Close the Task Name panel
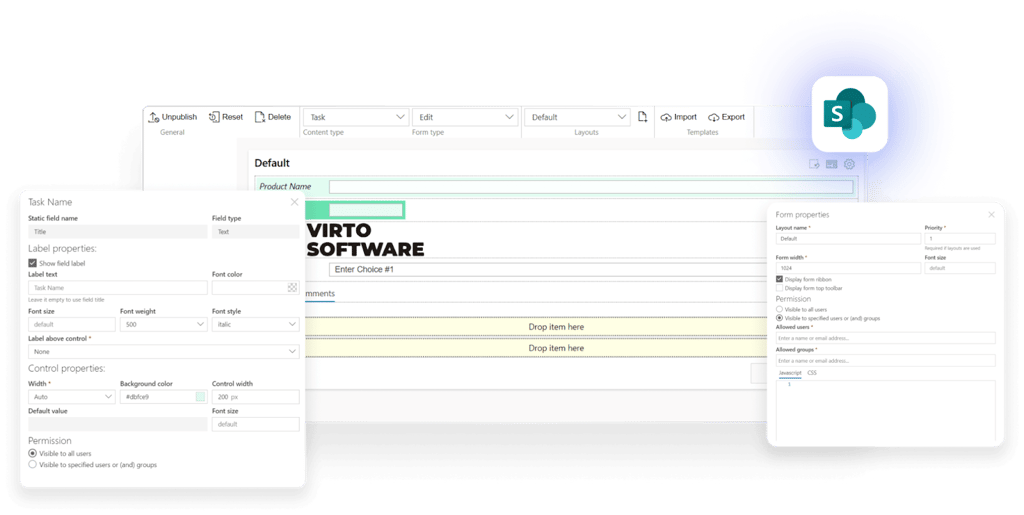 pos(295,202)
